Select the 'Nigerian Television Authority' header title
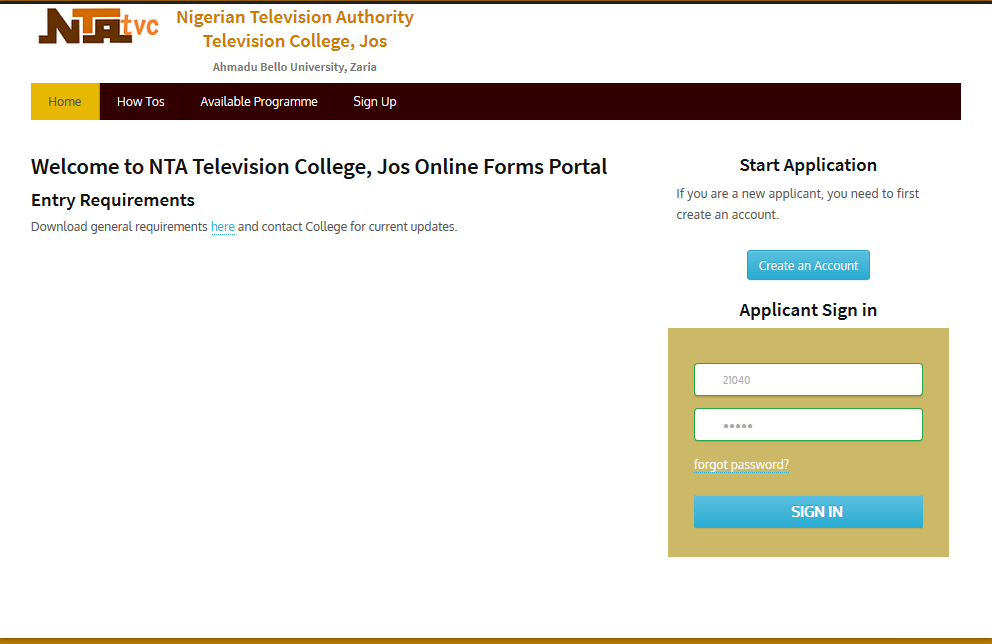The width and height of the screenshot is (992, 644). pos(295,17)
